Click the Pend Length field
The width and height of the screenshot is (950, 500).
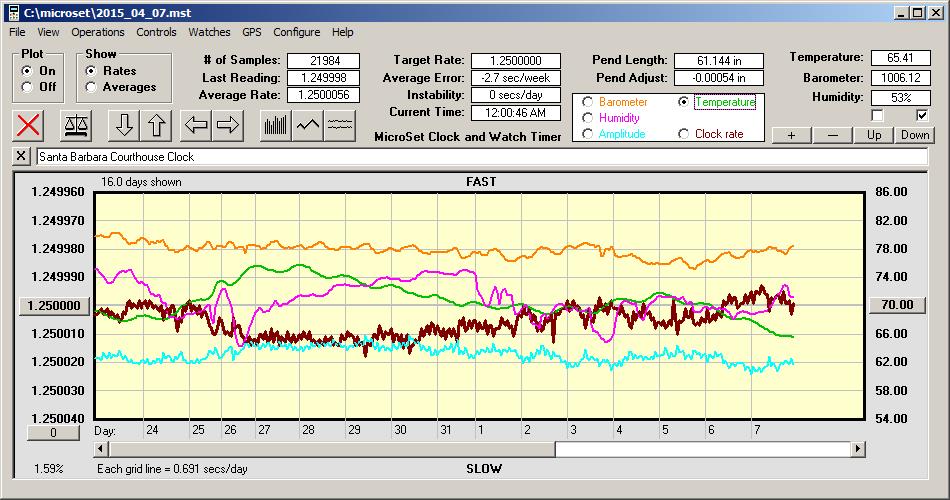(719, 61)
